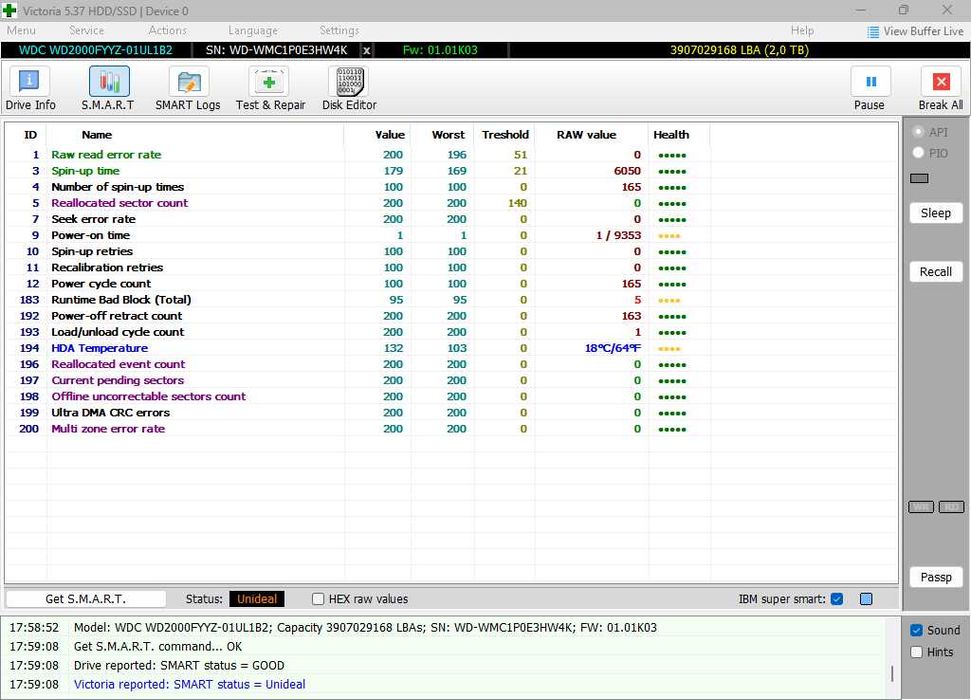Click the Sleep button
This screenshot has height=700, width=971.
935,213
